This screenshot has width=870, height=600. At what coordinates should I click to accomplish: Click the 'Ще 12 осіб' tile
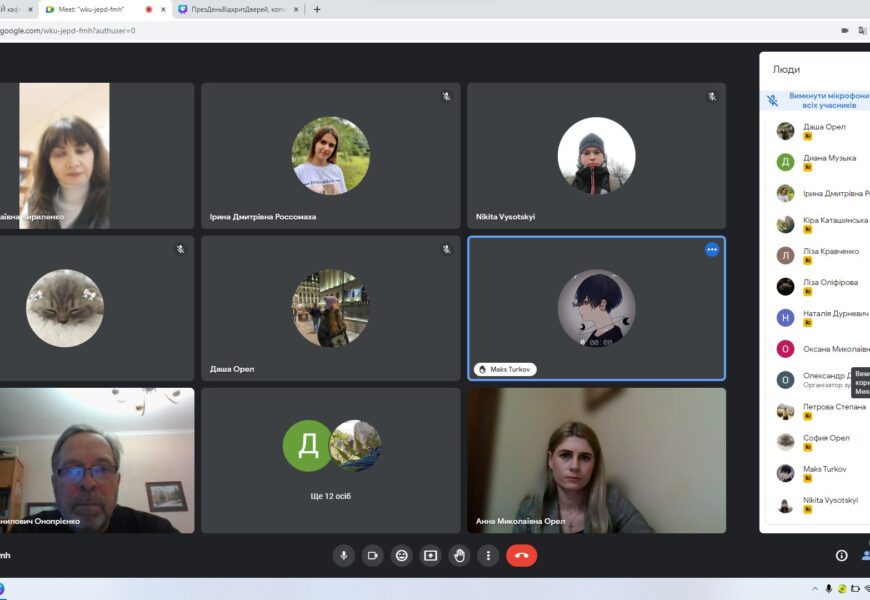(x=331, y=460)
